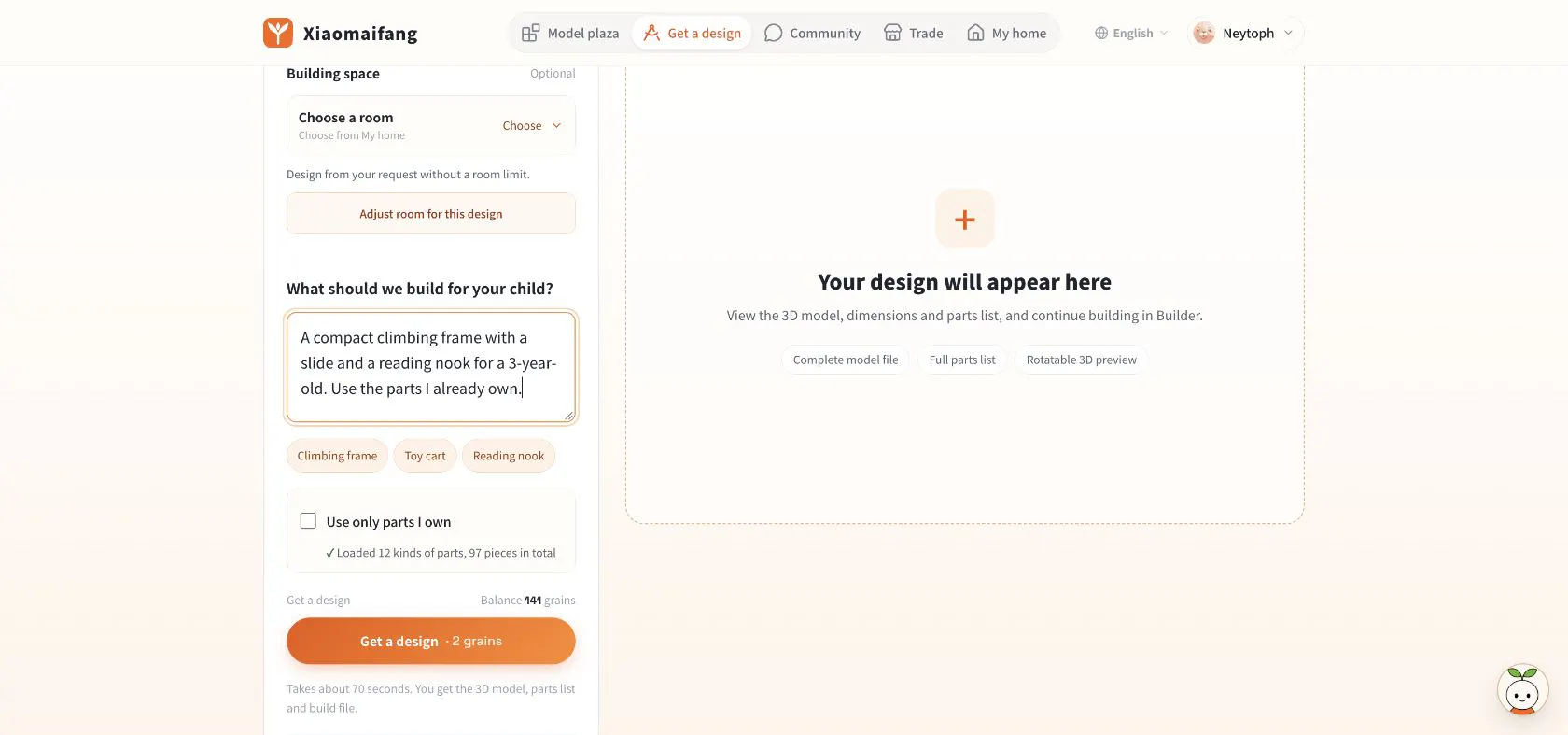
Task: Enable Use only parts I own checkbox
Action: 308,521
